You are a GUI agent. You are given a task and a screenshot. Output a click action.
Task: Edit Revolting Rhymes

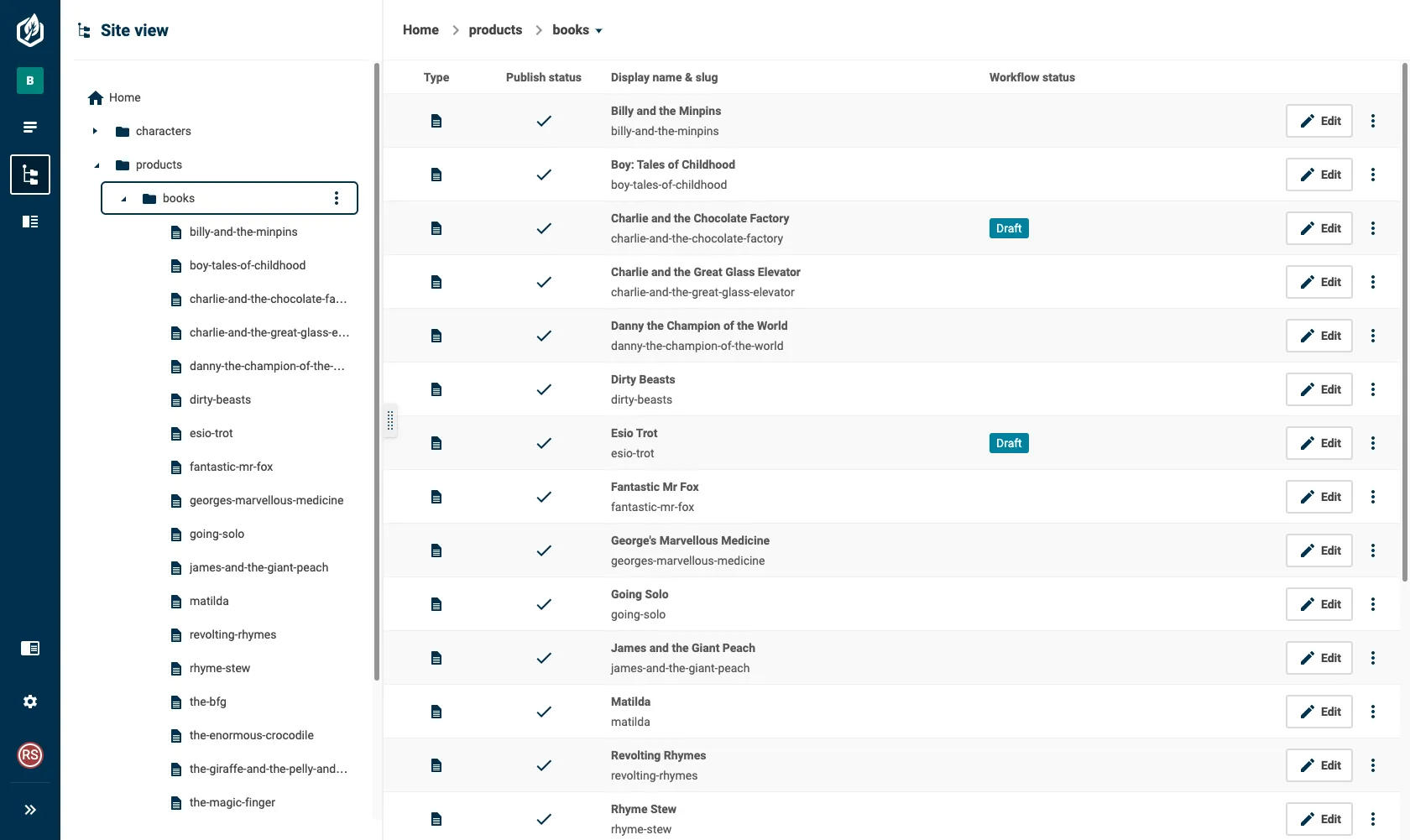(x=1319, y=765)
